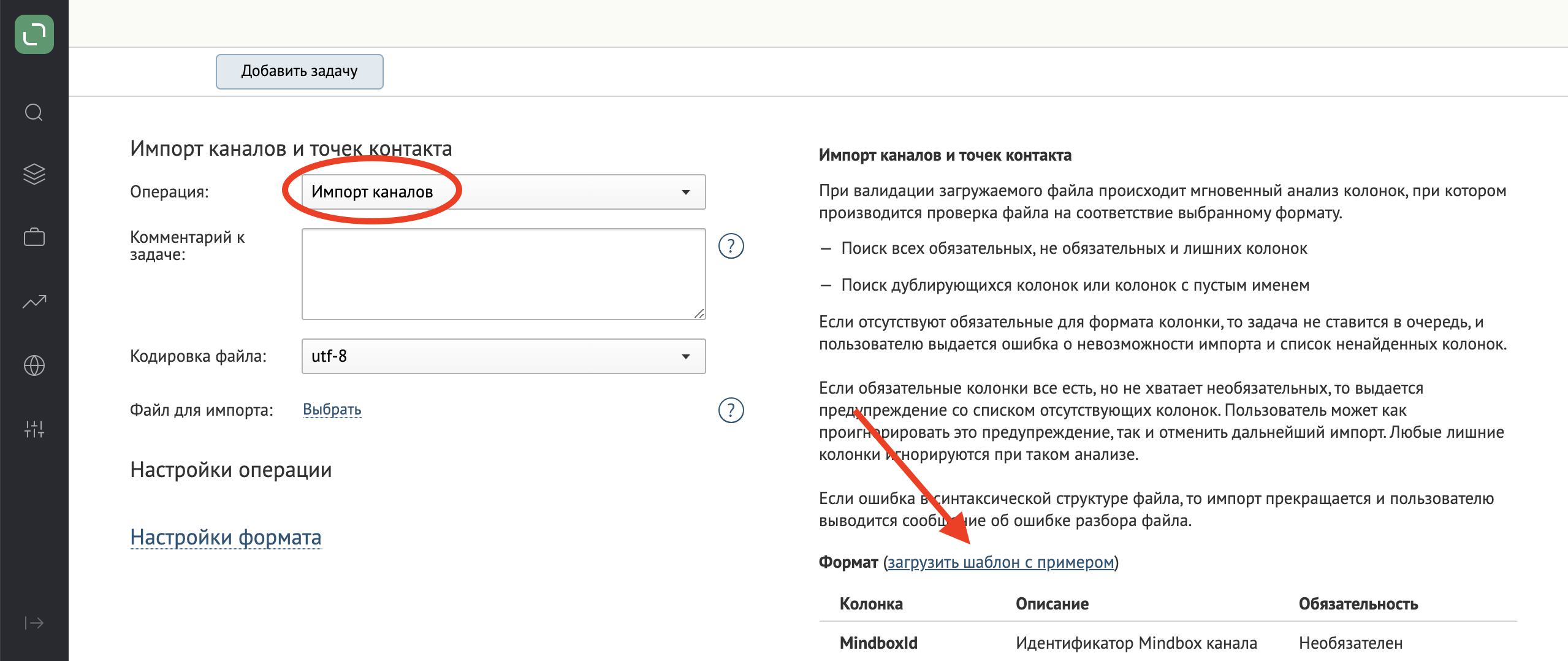Viewport: 1568px width, 661px height.
Task: Expand the Настройки формата link
Action: [226, 537]
